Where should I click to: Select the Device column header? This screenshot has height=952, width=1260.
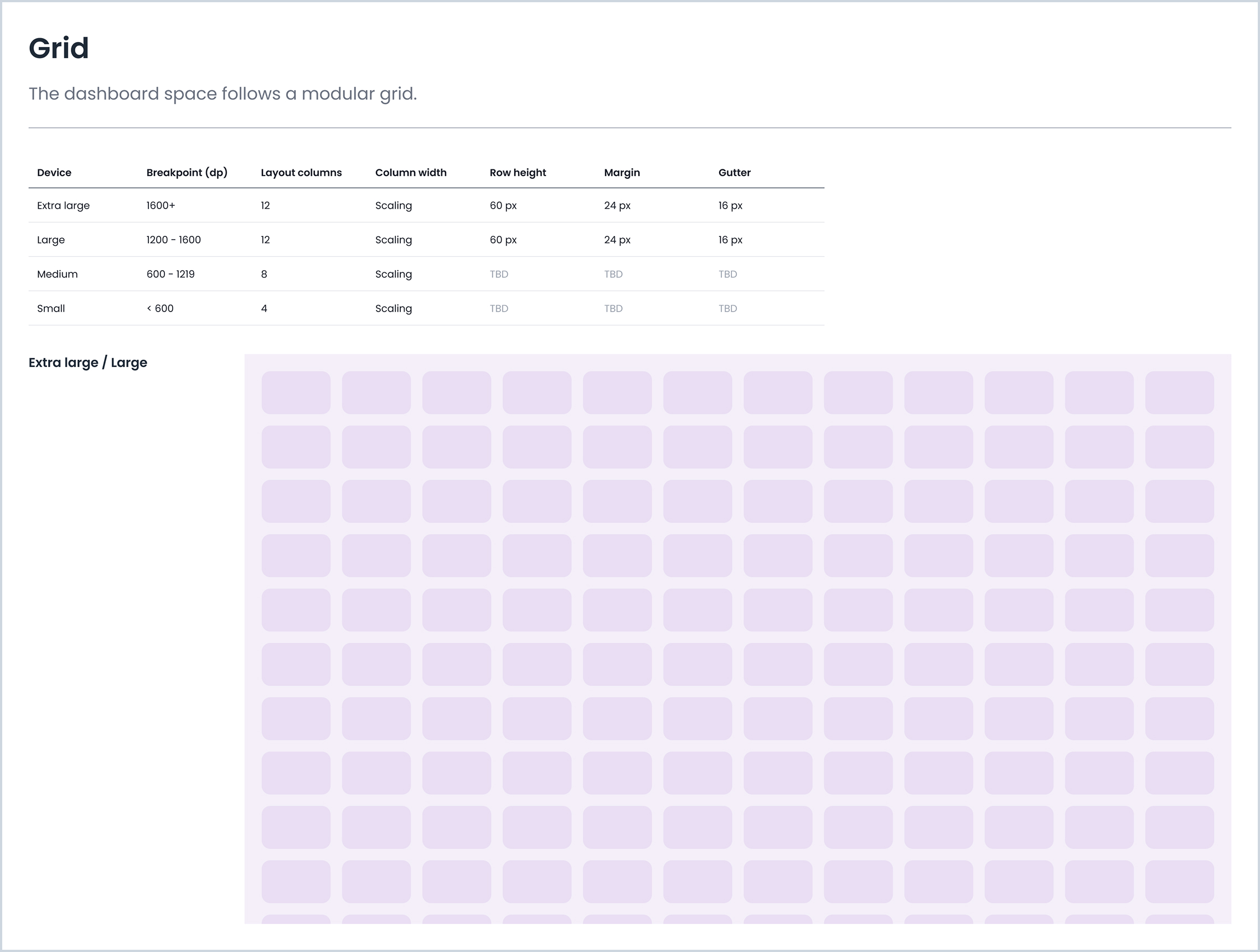[54, 173]
